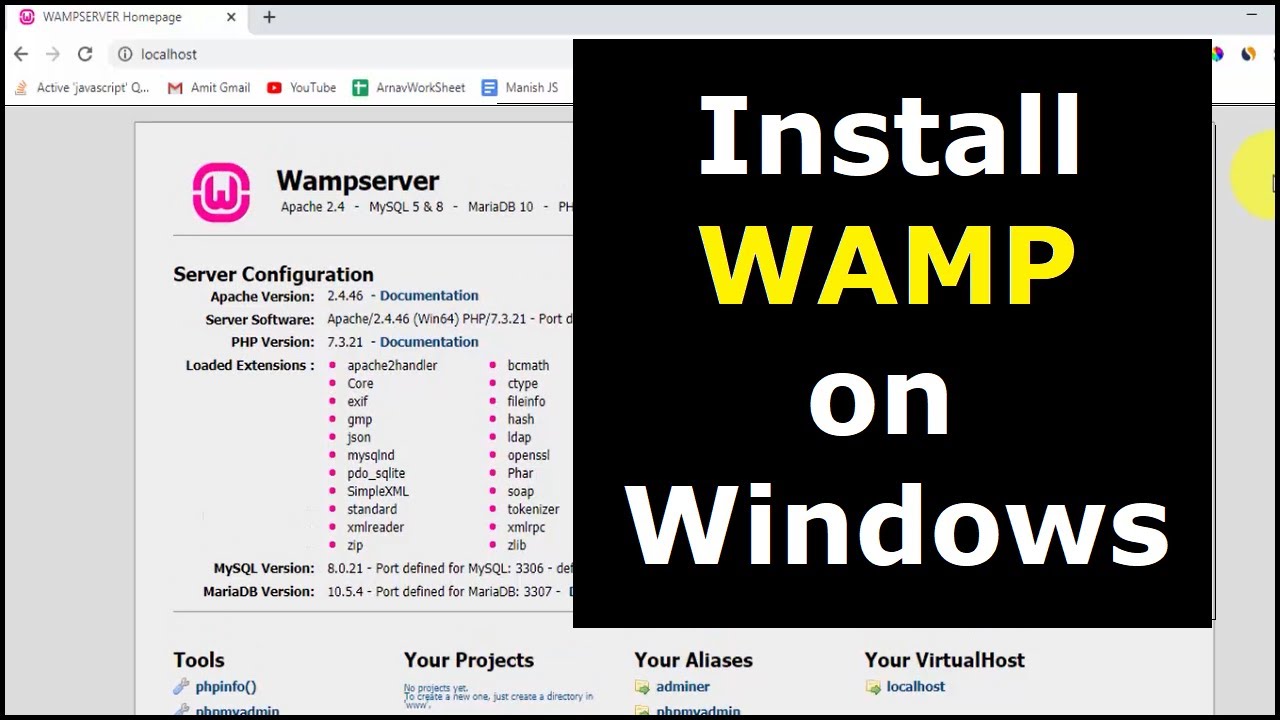Viewport: 1280px width, 720px height.
Task: Open Apache Version Documentation link
Action: (x=429, y=296)
